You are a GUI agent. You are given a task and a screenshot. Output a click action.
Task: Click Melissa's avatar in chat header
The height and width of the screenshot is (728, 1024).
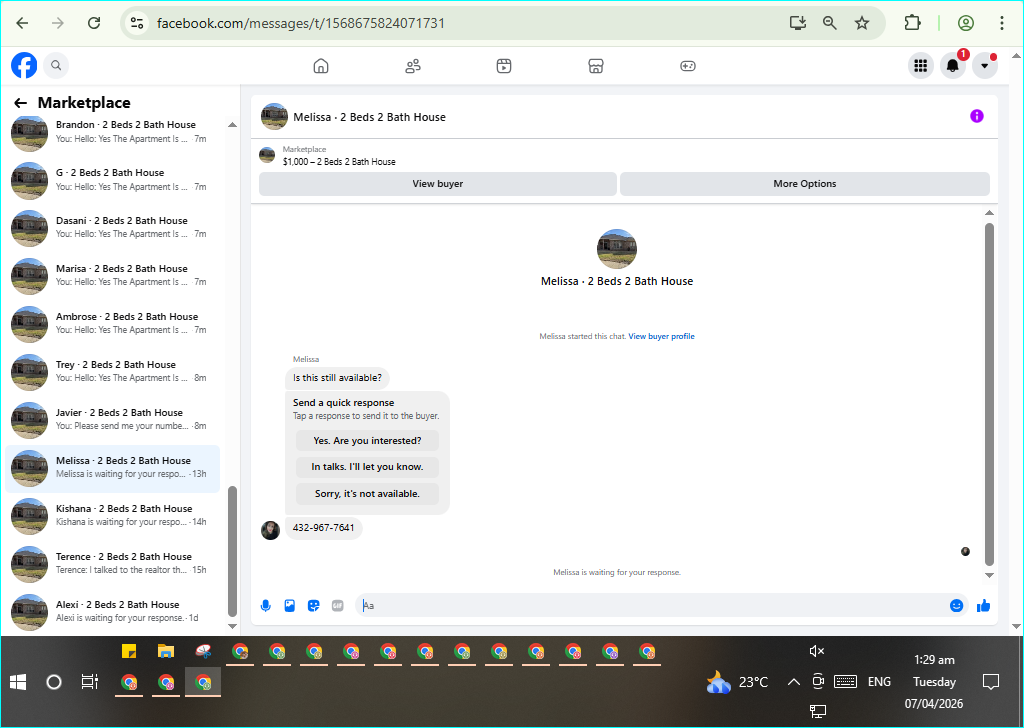(x=274, y=117)
